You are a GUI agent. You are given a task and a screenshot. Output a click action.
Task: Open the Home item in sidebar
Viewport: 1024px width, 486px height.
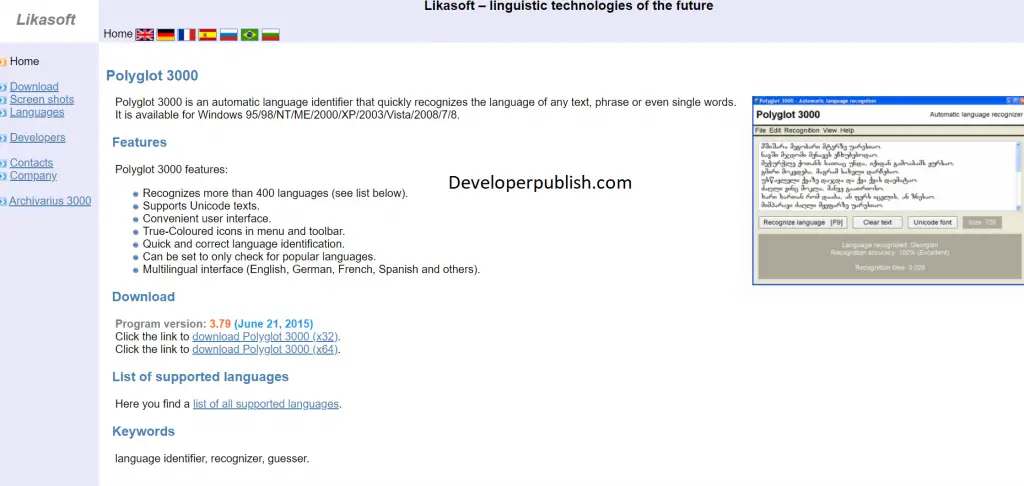24,61
